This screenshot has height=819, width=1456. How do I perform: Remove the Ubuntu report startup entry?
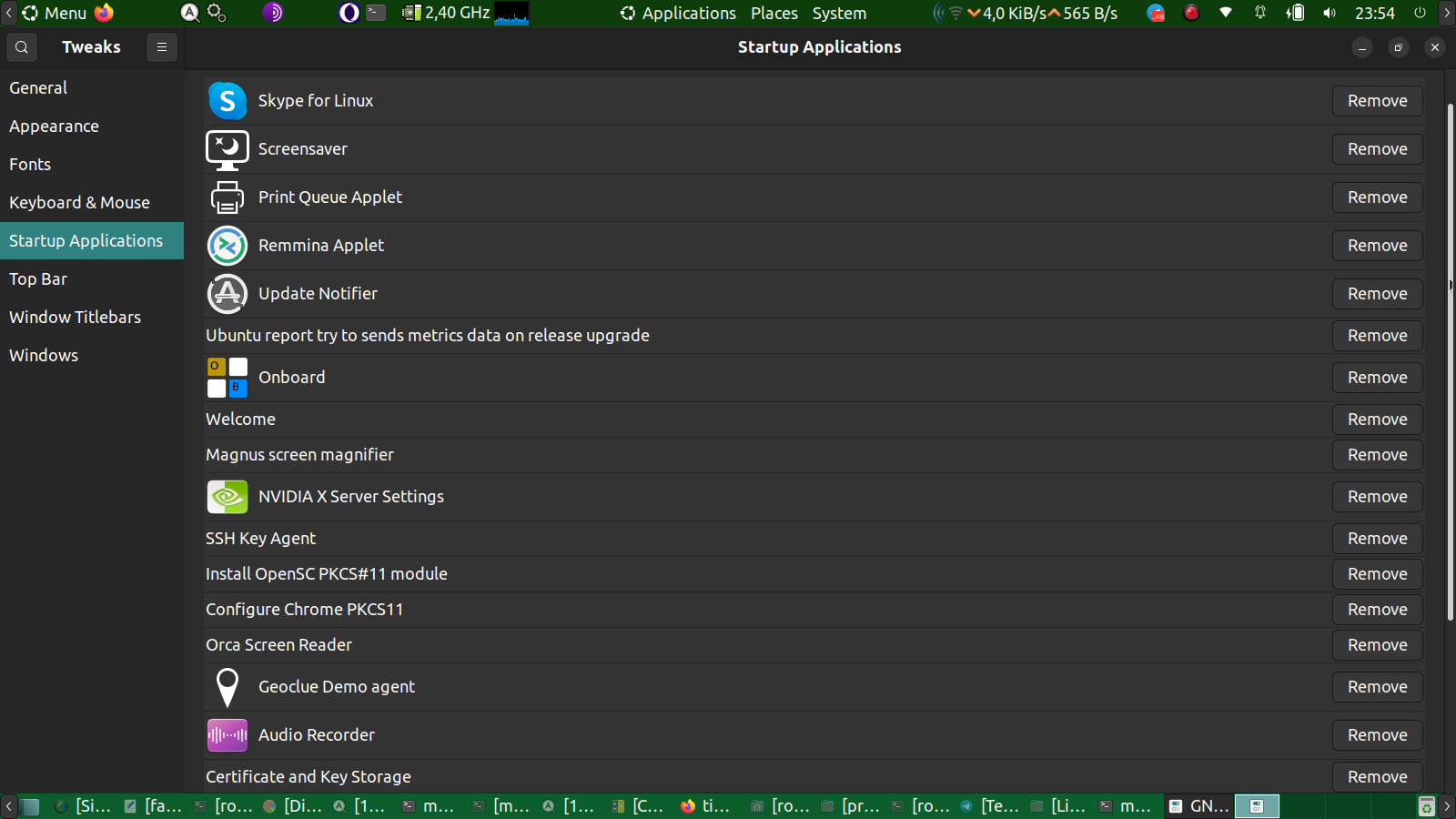pos(1378,336)
